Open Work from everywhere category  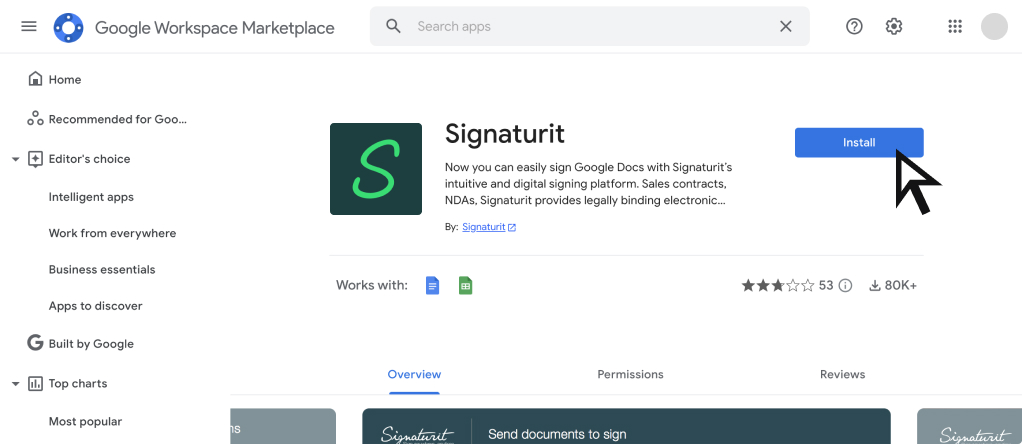click(x=112, y=233)
